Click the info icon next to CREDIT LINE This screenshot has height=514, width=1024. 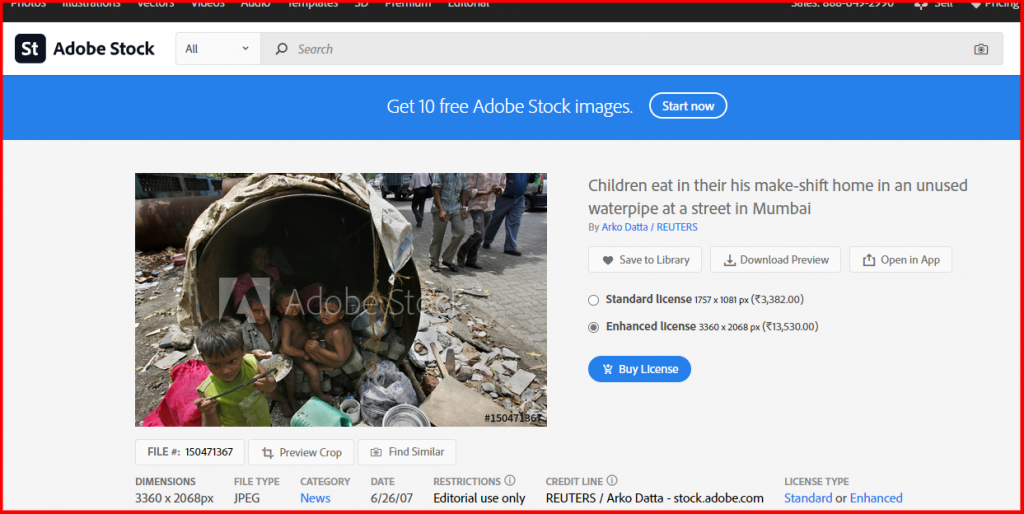(x=612, y=481)
